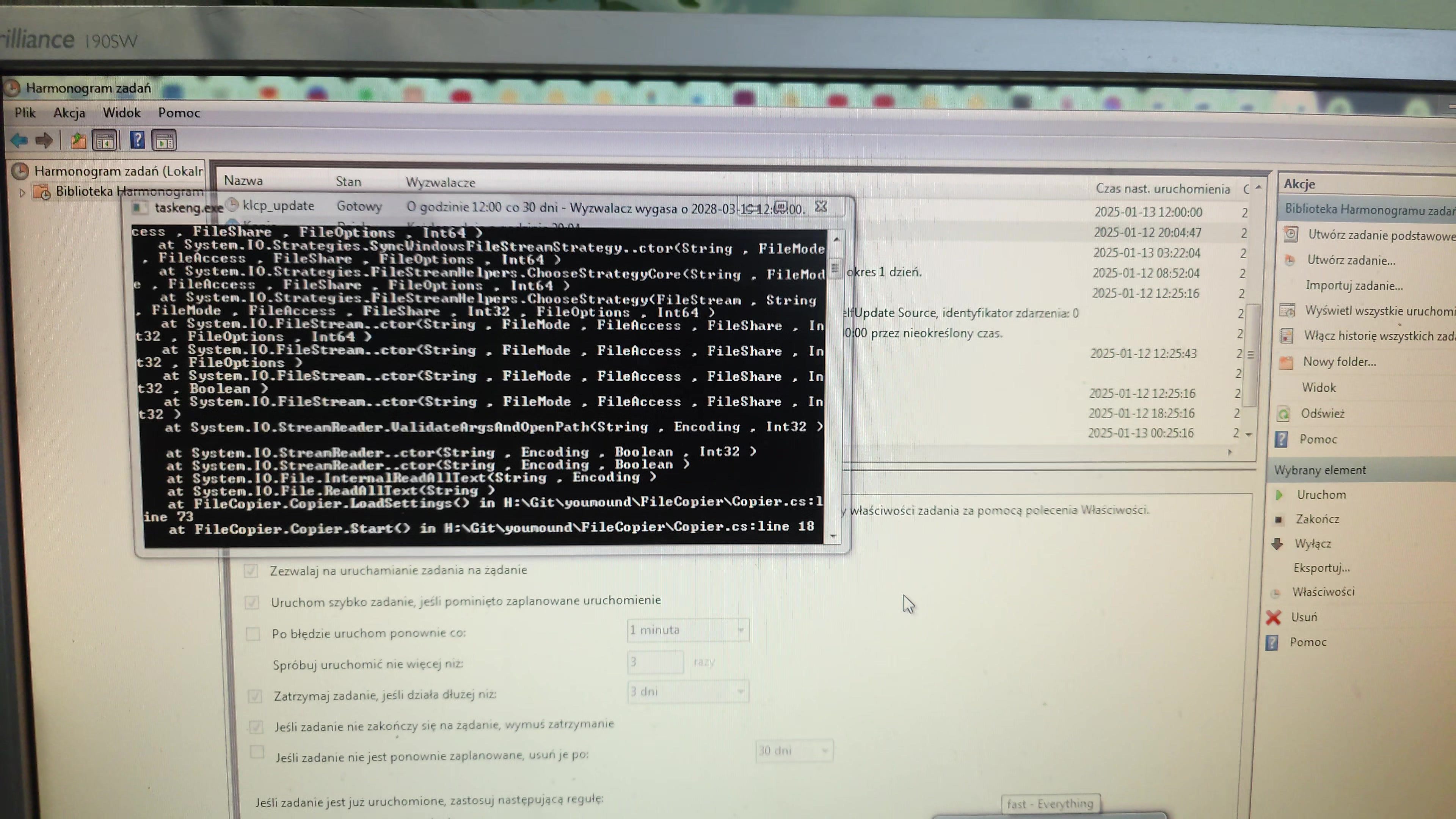Viewport: 1456px width, 819px height.
Task: Click the forward navigation arrow in toolbar
Action: coord(44,141)
